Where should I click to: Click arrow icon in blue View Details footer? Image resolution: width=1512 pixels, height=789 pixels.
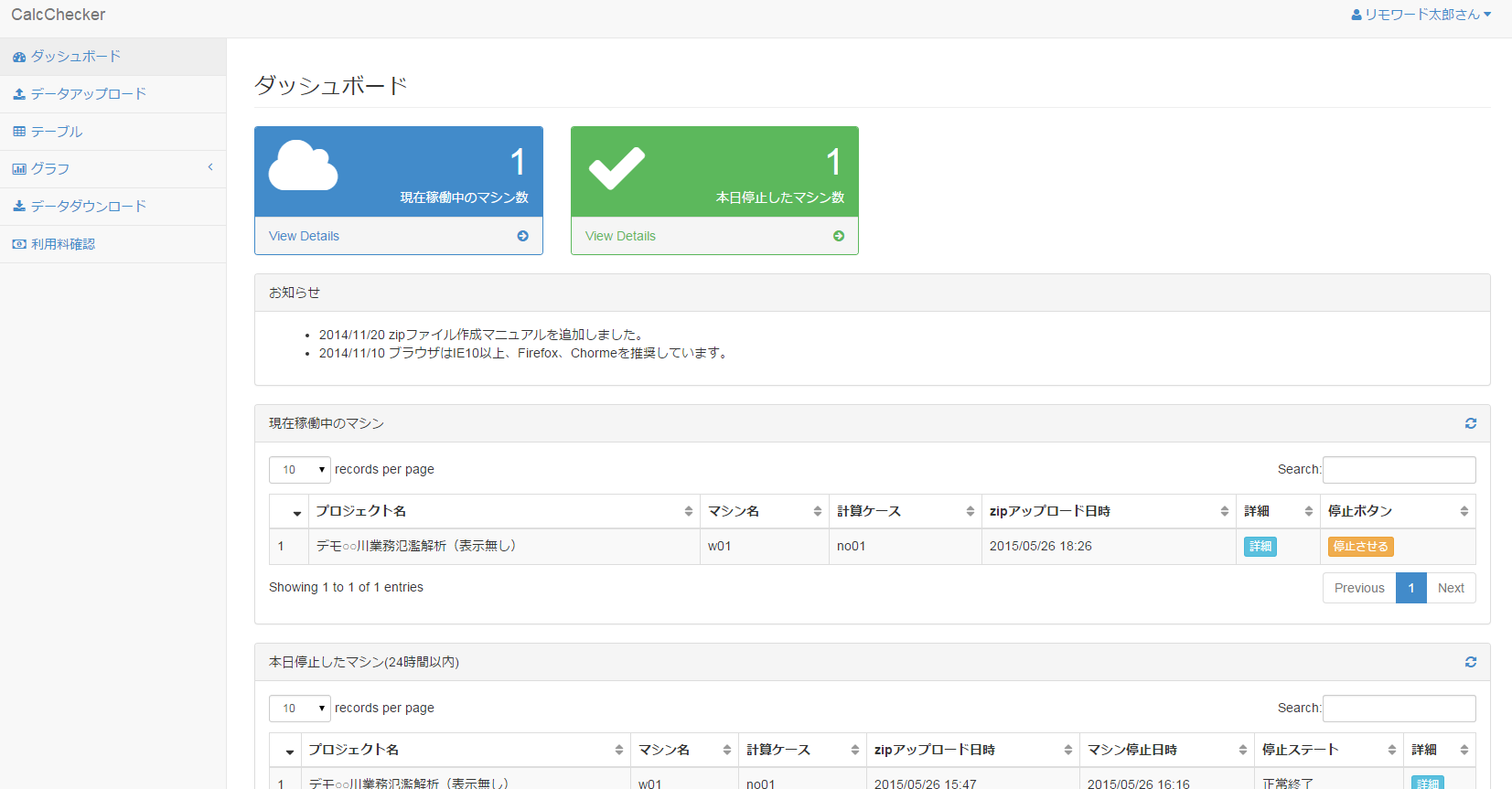(522, 236)
